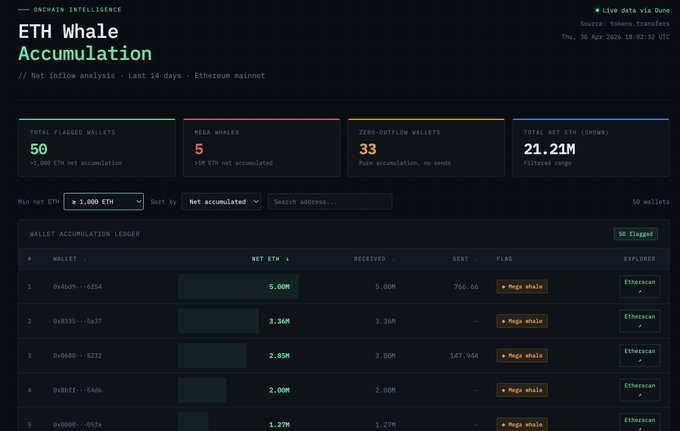
Task: Sort table by NET ETH column
Action: pyautogui.click(x=270, y=259)
